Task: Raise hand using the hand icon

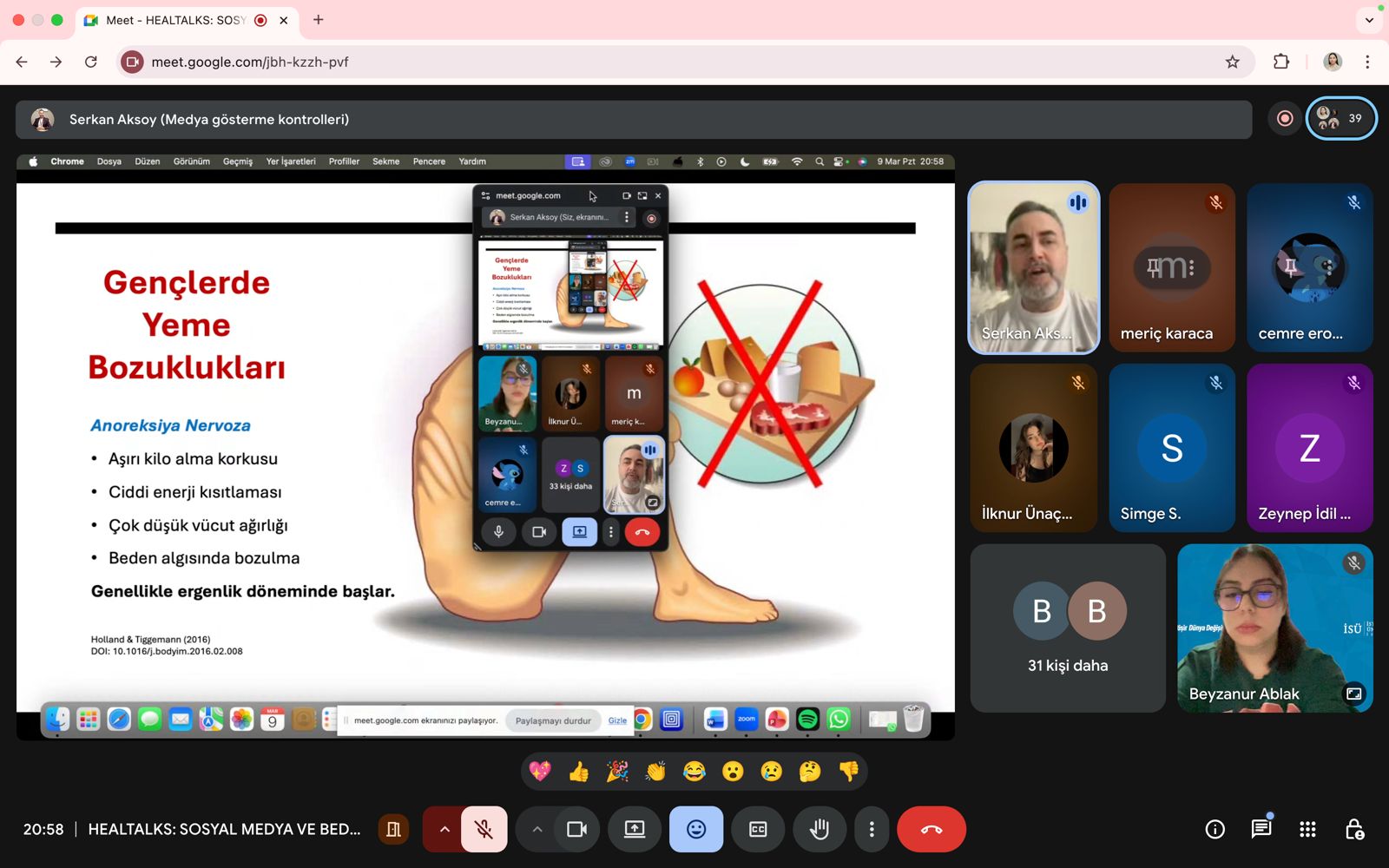Action: coord(819,829)
